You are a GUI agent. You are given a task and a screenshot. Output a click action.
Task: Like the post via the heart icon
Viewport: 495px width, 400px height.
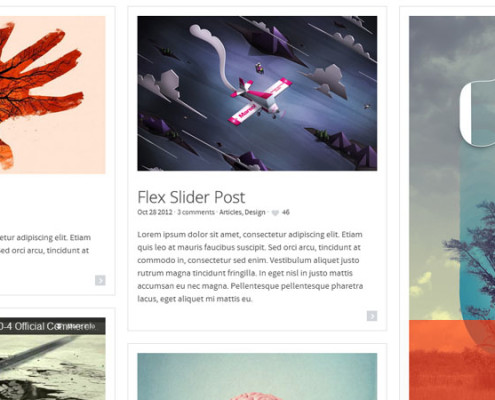(x=275, y=213)
